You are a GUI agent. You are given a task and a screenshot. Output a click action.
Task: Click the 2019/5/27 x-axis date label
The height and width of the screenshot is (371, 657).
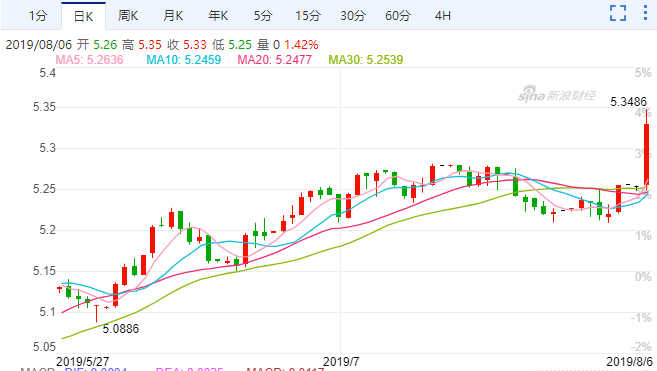click(83, 361)
